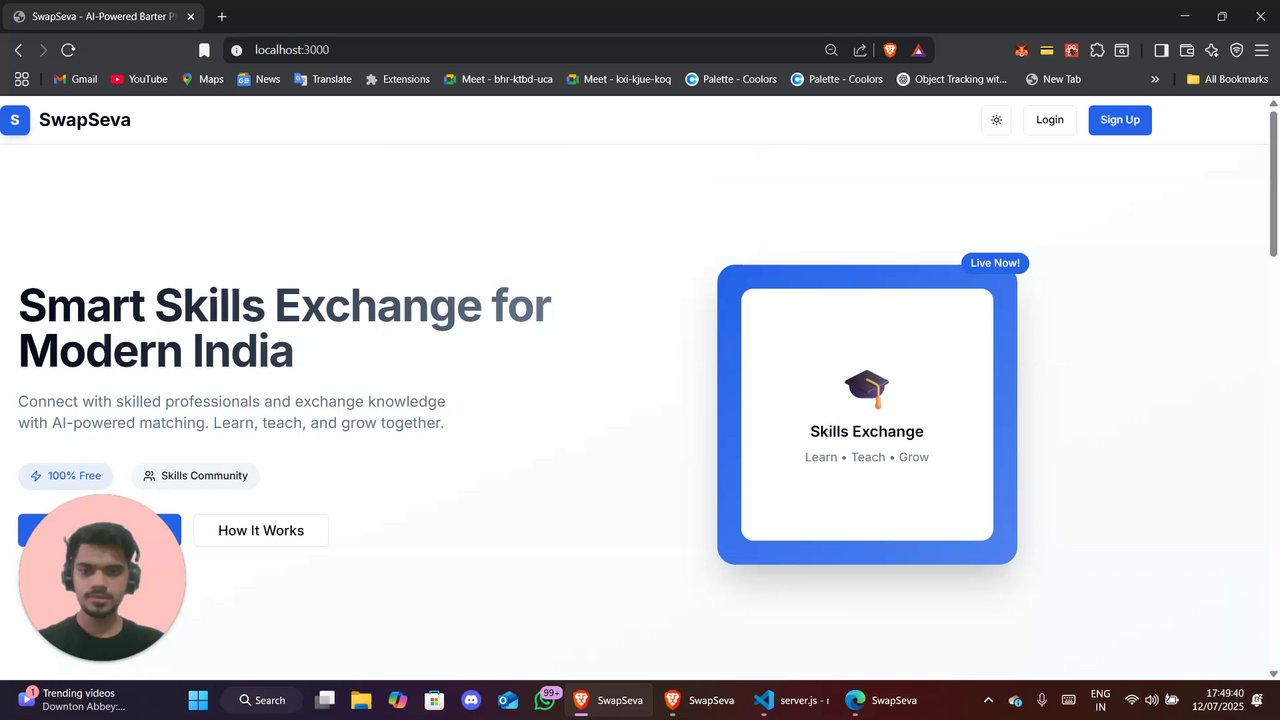View site information icon in address bar
The height and width of the screenshot is (720, 1280).
point(237,50)
